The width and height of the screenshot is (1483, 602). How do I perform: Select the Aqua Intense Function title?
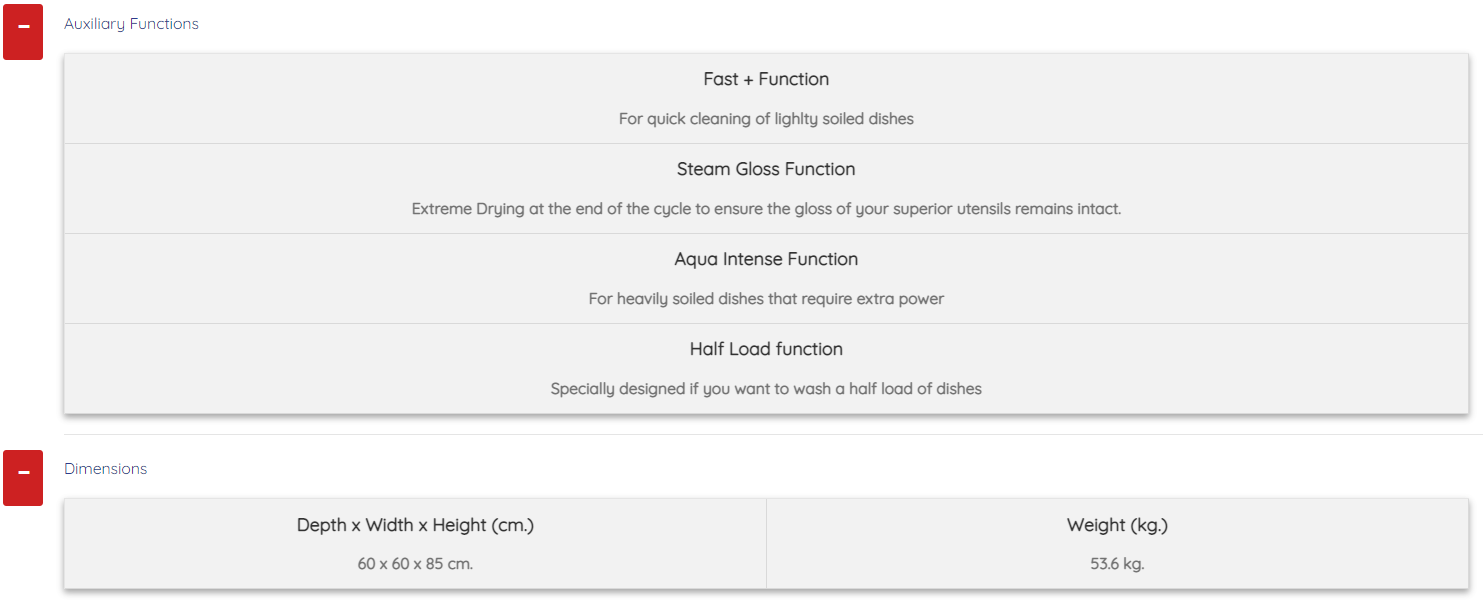(766, 259)
